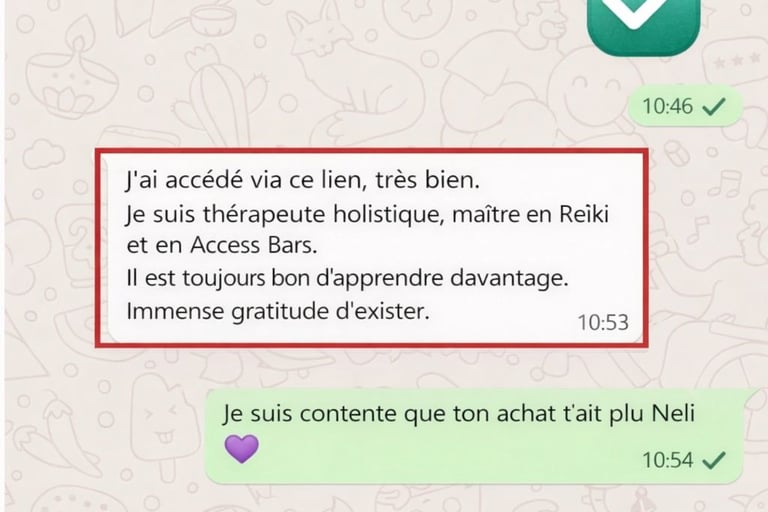Click the delivery checkmark beside 10:46
Image resolution: width=768 pixels, height=512 pixels.
pyautogui.click(x=714, y=106)
